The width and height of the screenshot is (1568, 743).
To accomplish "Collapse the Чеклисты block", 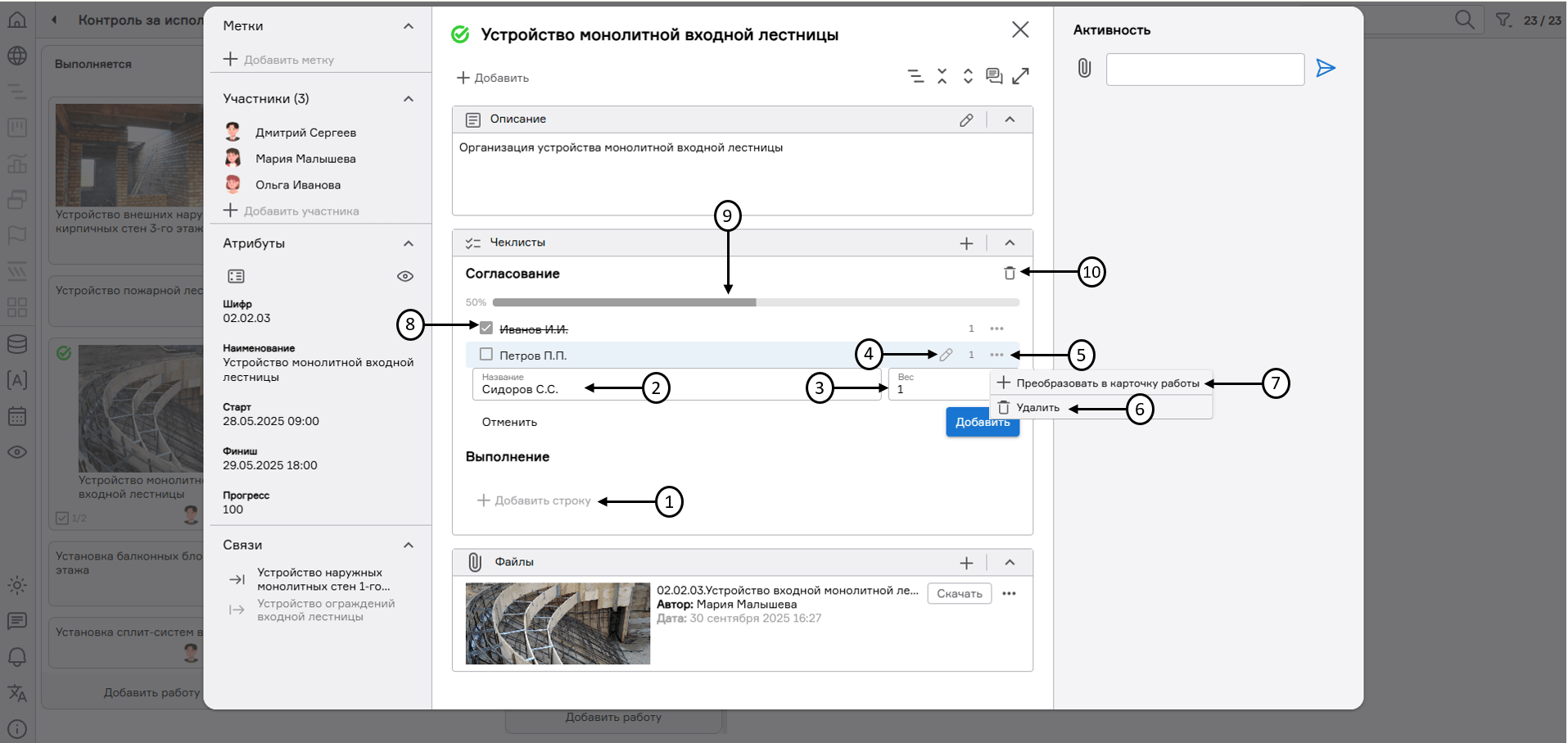I will click(1010, 243).
